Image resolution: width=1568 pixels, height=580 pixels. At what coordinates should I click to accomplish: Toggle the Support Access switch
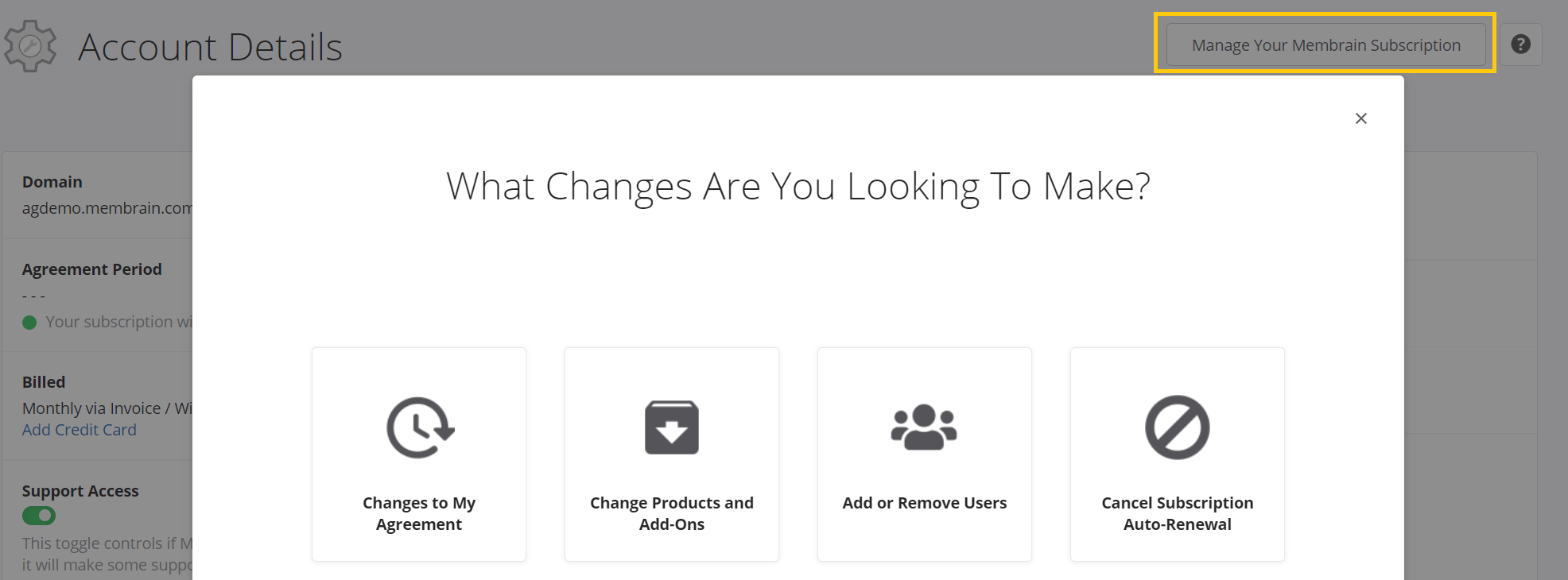coord(39,516)
